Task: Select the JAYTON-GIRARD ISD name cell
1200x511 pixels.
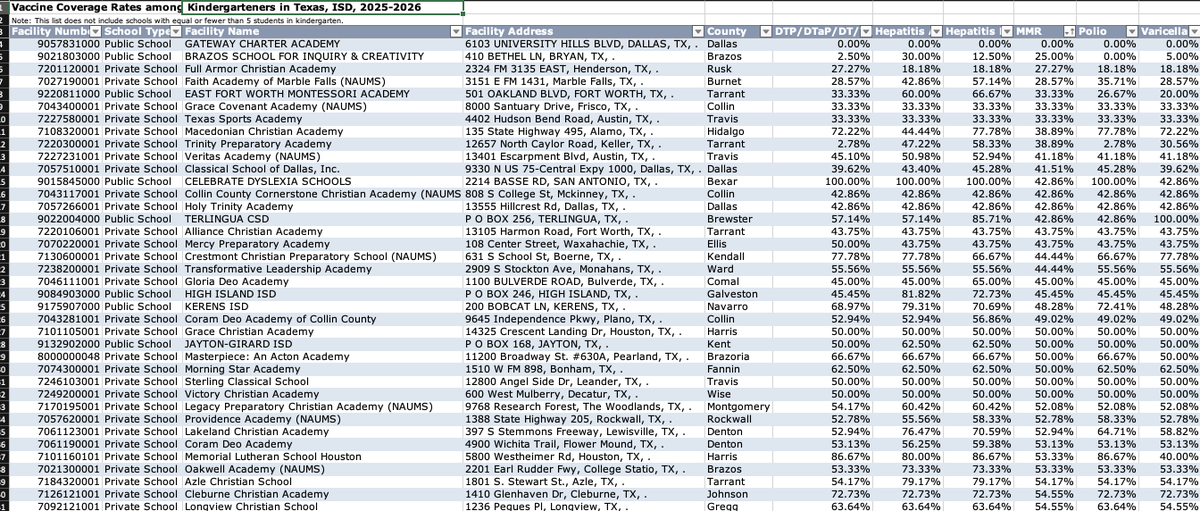Action: (323, 343)
